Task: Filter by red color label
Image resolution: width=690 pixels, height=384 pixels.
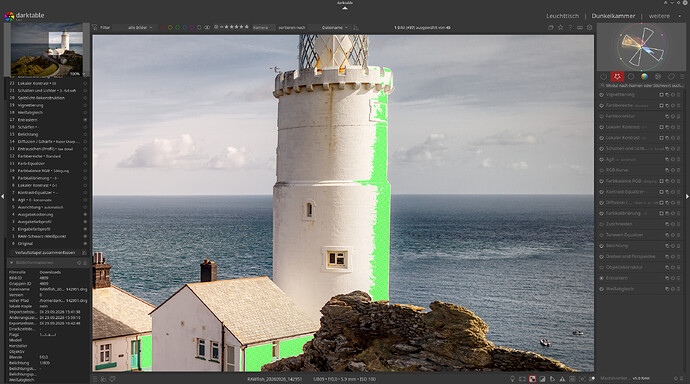Action: 162,27
